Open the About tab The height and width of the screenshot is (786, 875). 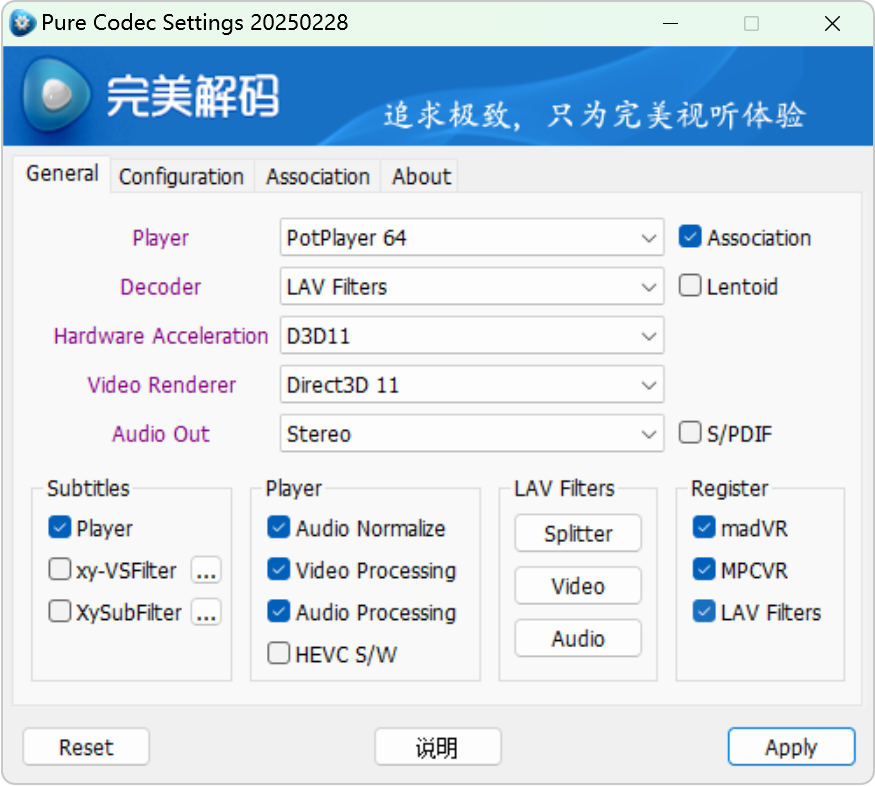point(421,177)
